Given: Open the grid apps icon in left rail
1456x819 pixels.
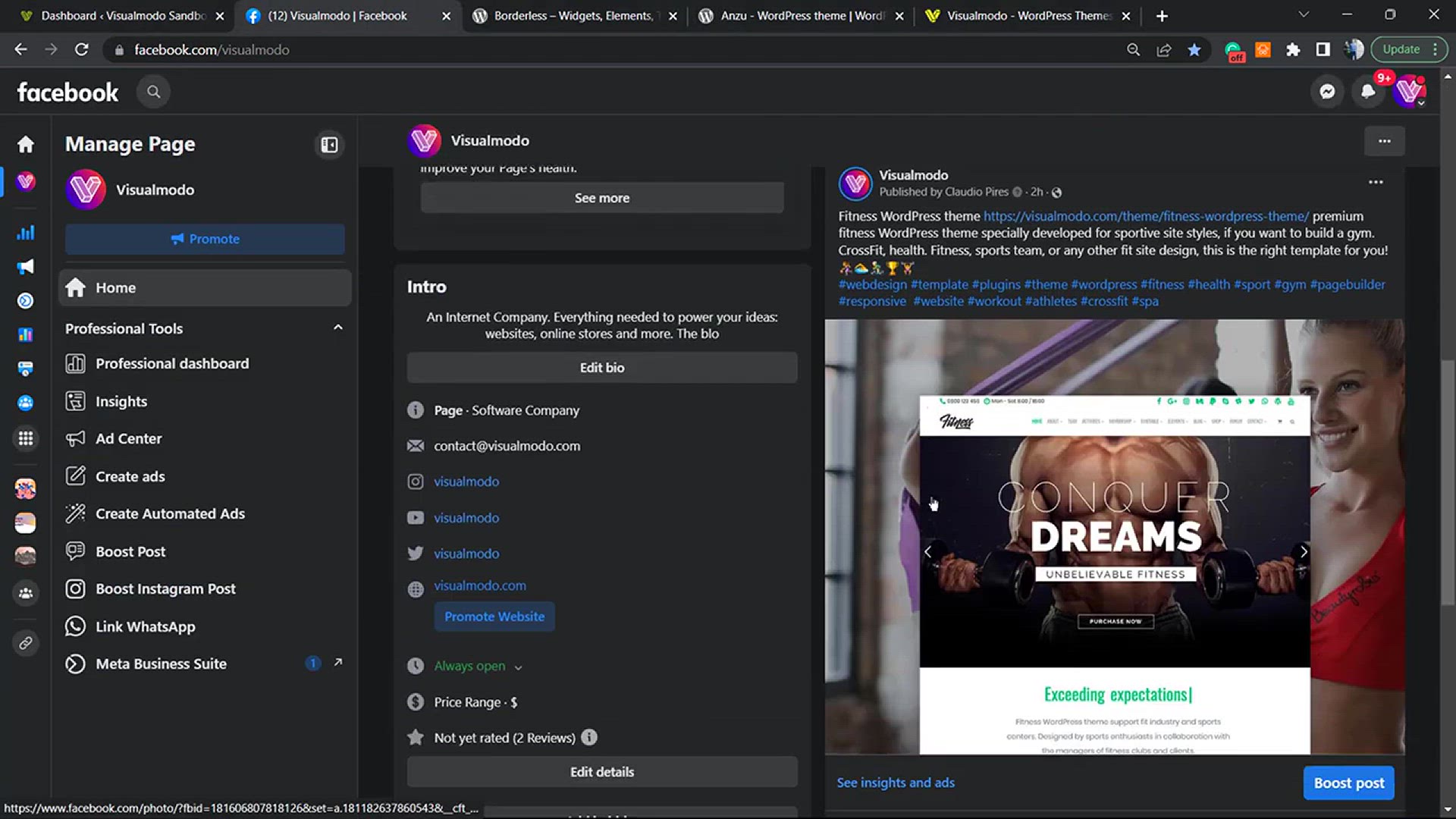Looking at the screenshot, I should point(26,438).
